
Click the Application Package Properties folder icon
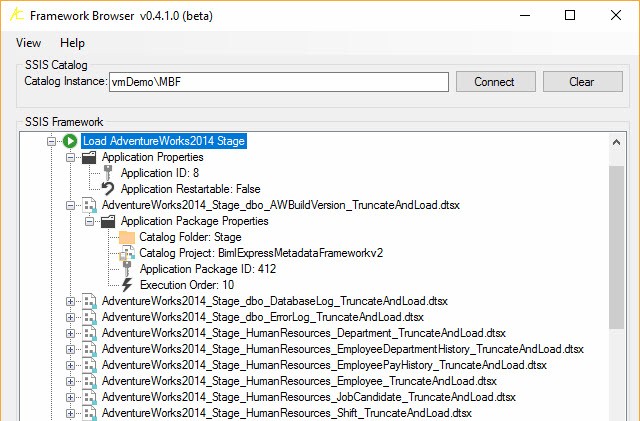108,221
